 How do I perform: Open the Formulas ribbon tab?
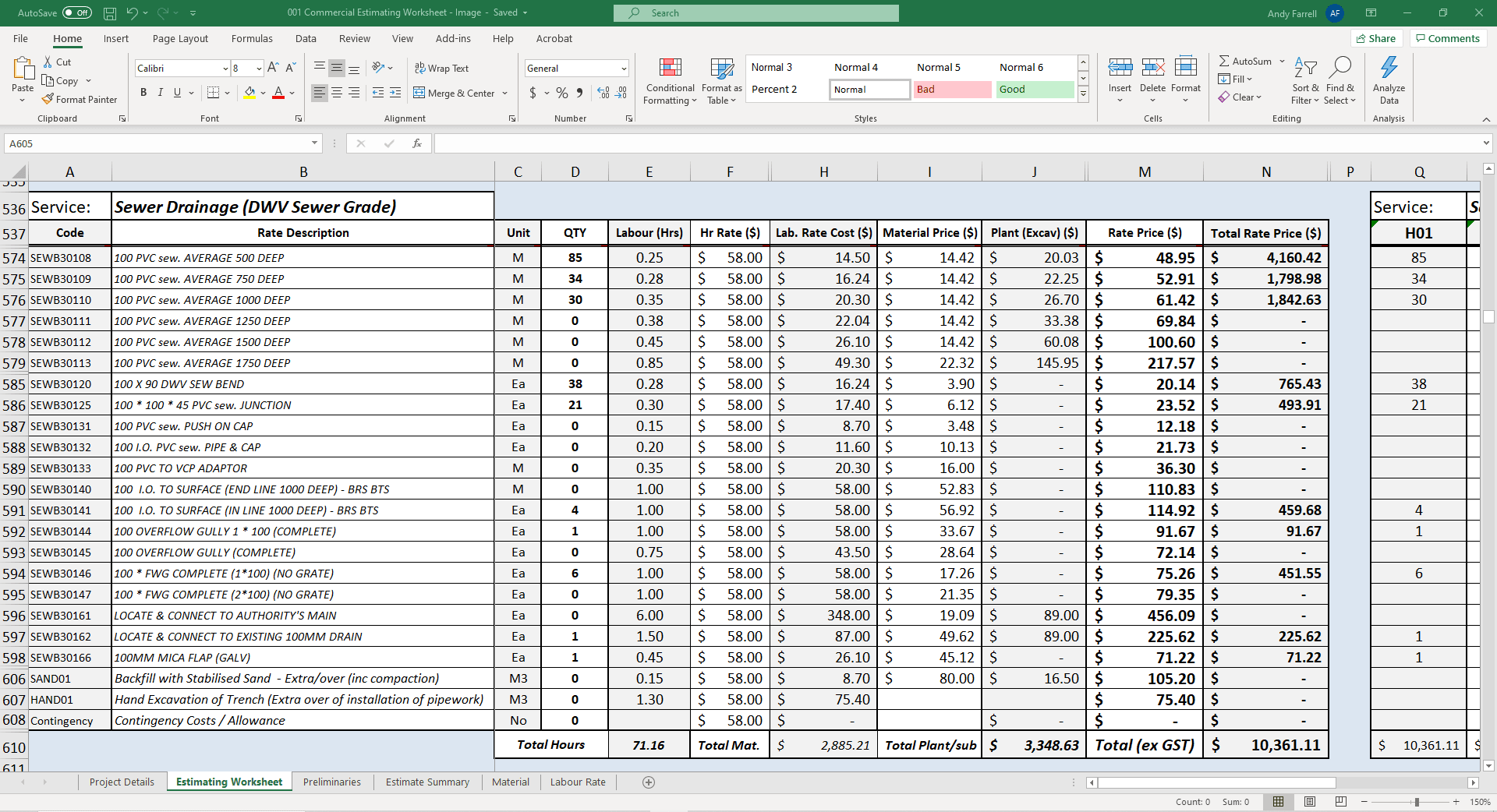pos(252,39)
